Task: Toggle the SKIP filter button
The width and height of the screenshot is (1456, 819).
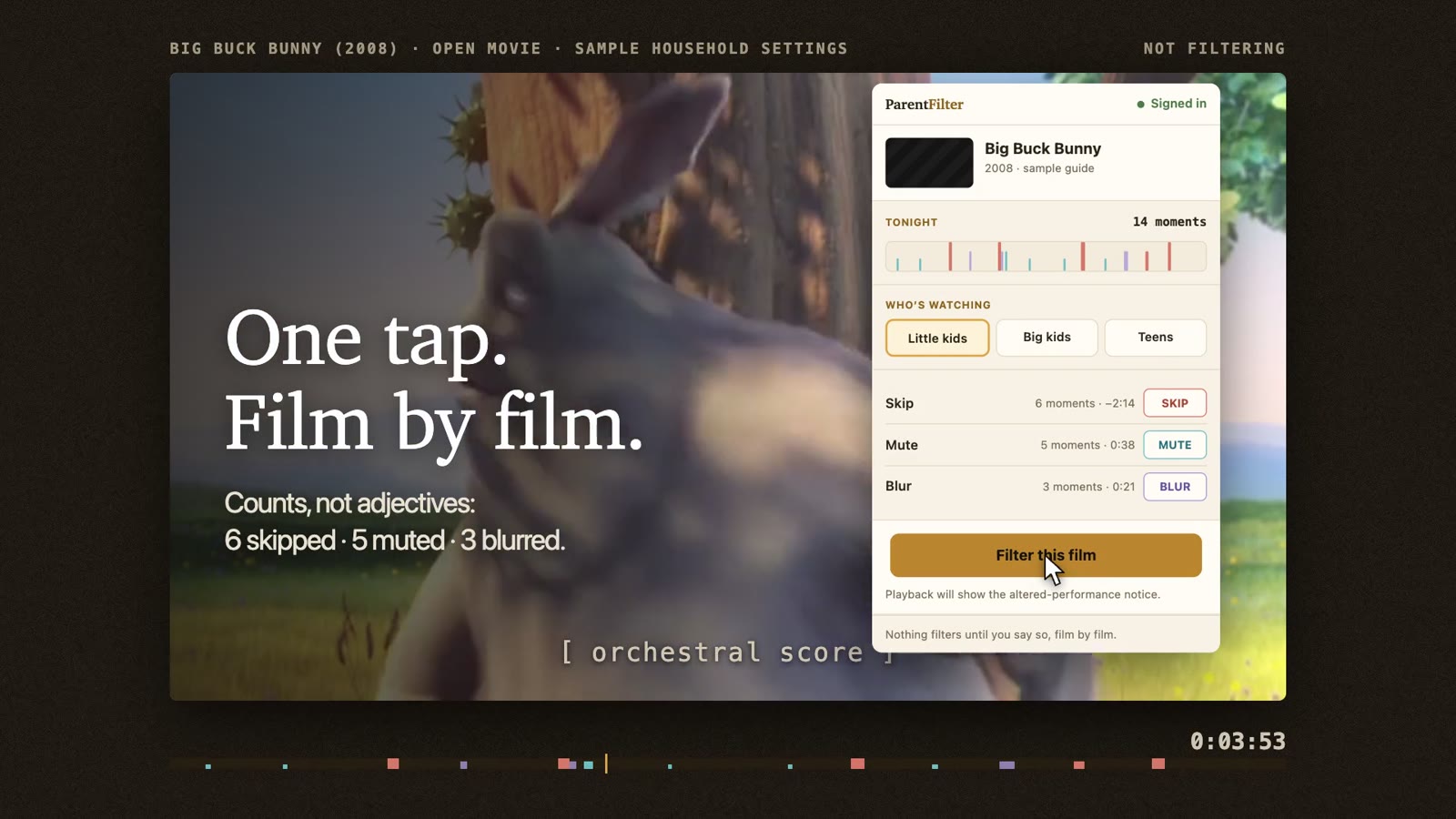Action: 1175,403
